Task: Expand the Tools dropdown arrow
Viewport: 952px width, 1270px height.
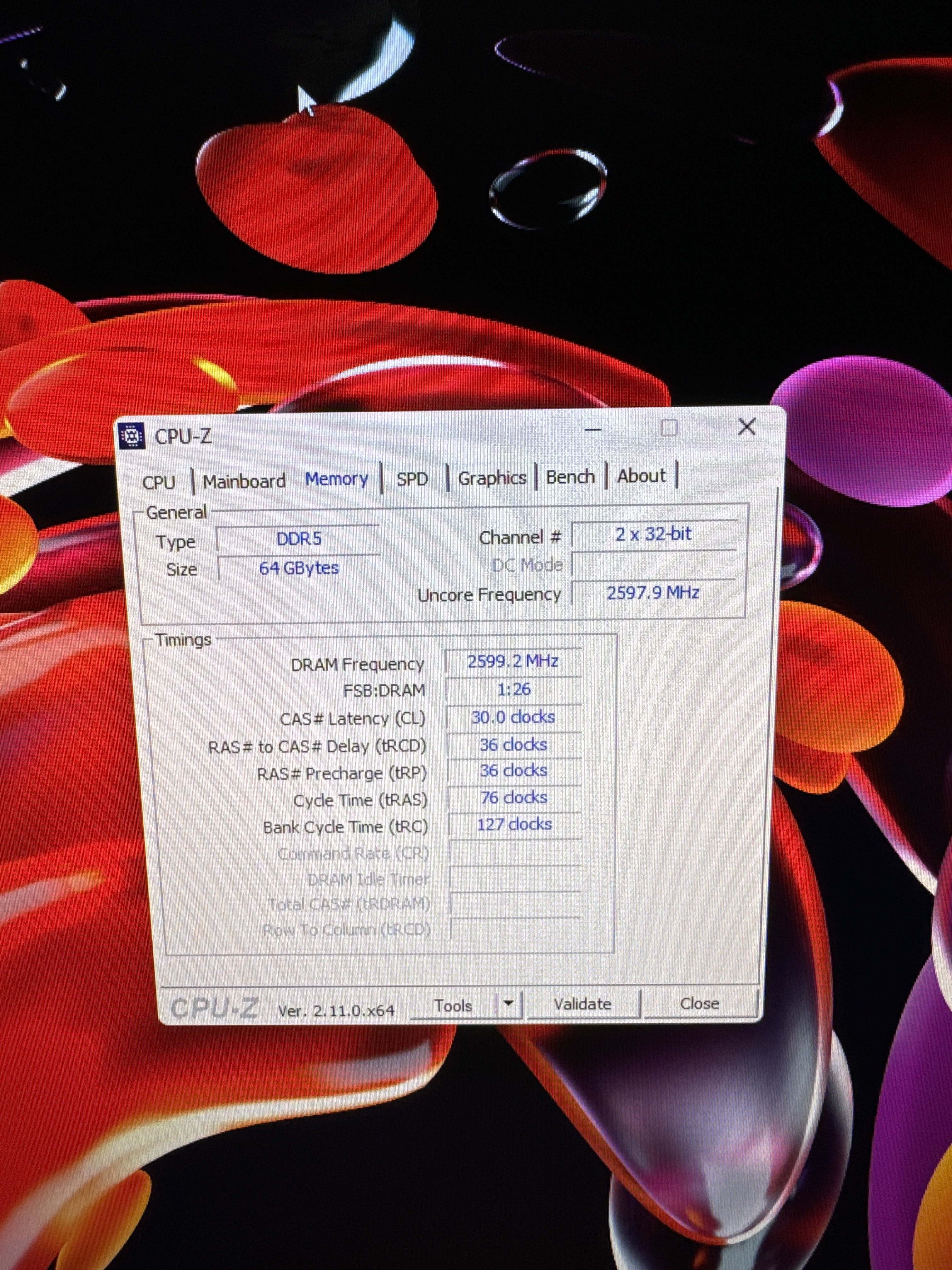Action: [508, 1004]
